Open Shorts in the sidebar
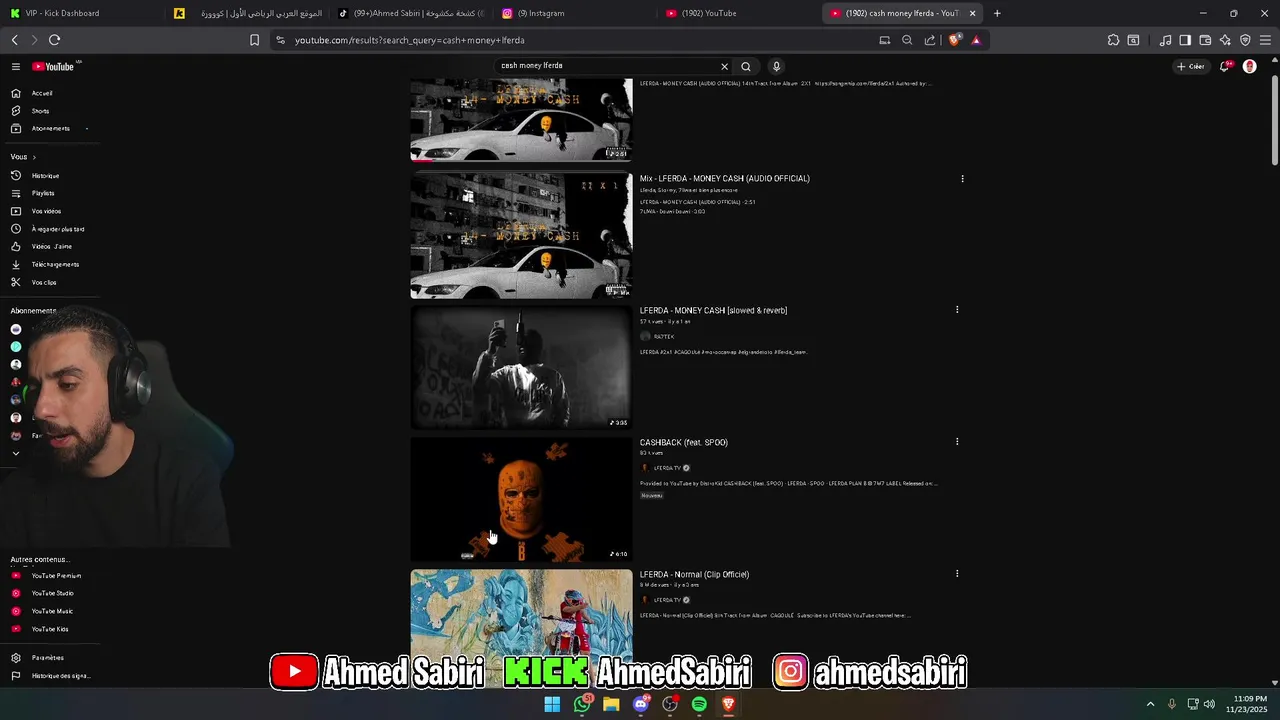 point(40,111)
